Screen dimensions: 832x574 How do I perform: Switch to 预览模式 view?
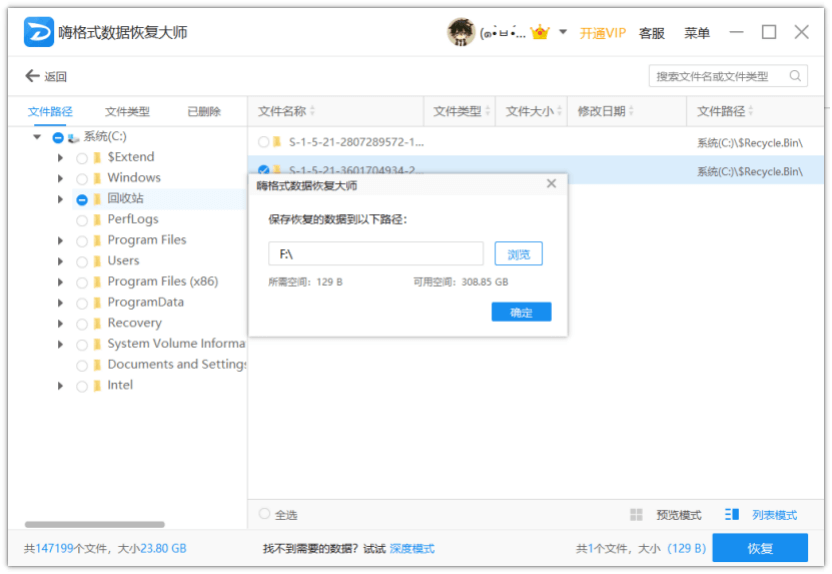click(x=678, y=515)
